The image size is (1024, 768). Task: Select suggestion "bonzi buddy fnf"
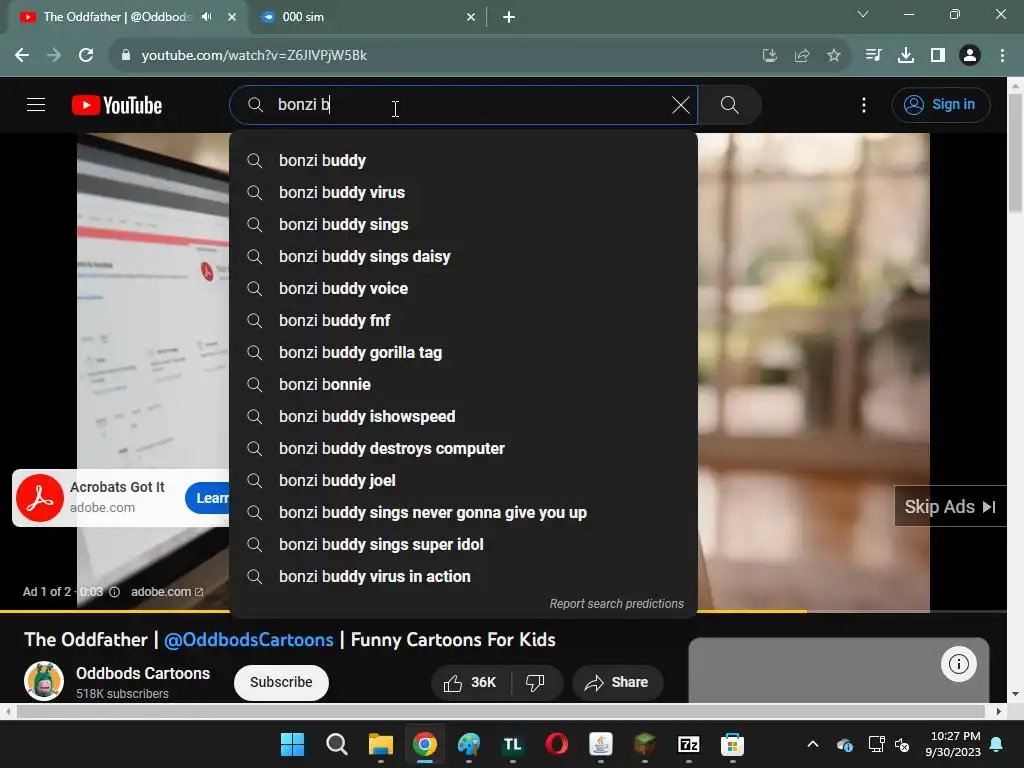[x=464, y=321]
